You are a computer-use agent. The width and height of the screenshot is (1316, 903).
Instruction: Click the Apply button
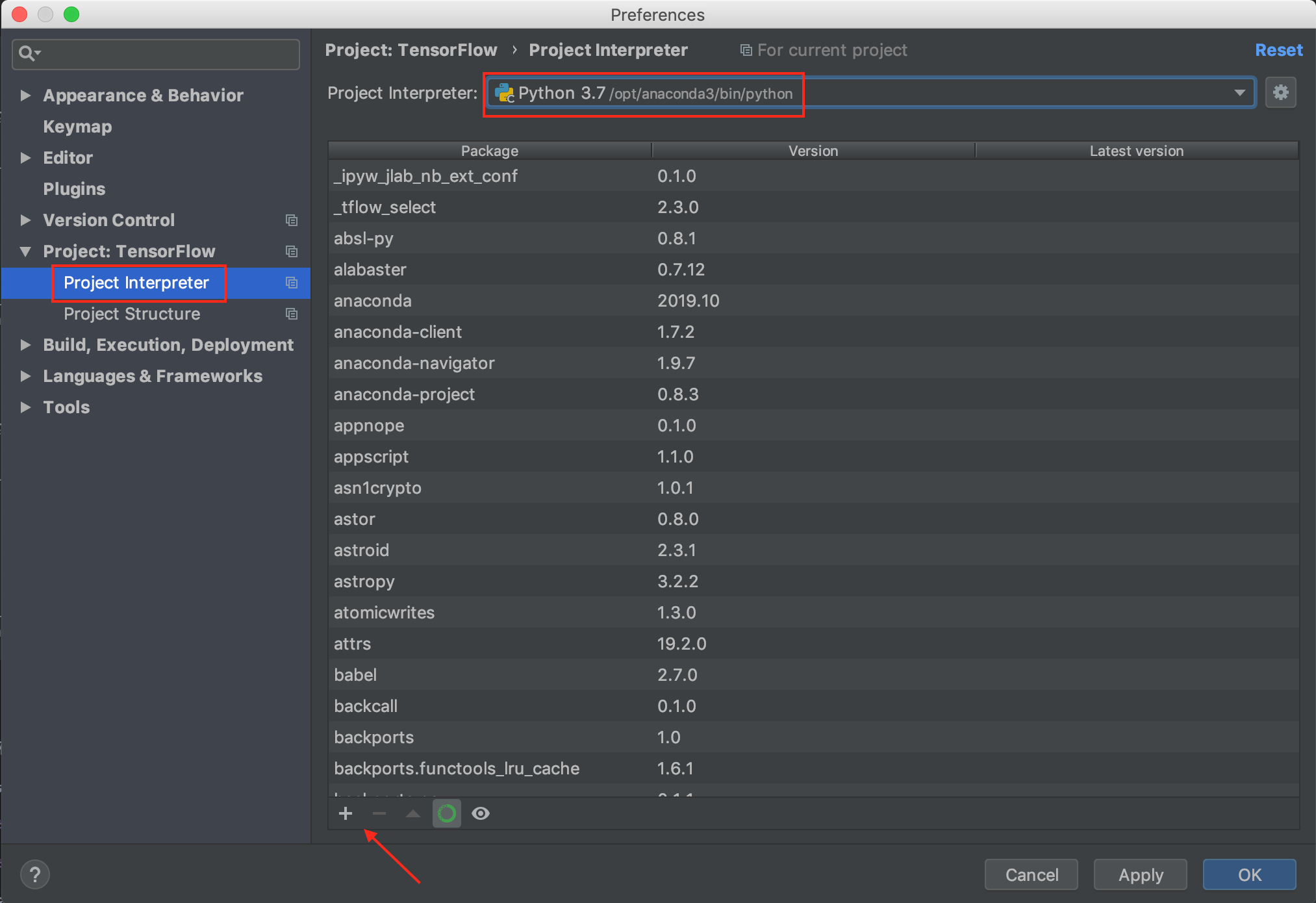1140,874
